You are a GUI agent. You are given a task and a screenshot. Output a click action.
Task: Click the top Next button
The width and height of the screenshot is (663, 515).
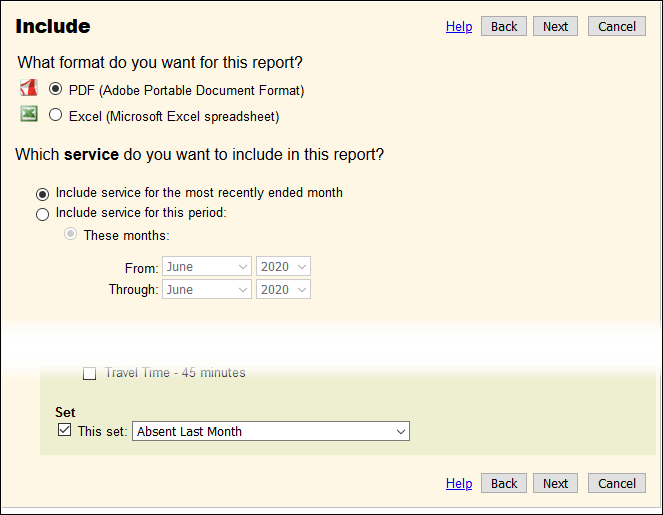555,26
